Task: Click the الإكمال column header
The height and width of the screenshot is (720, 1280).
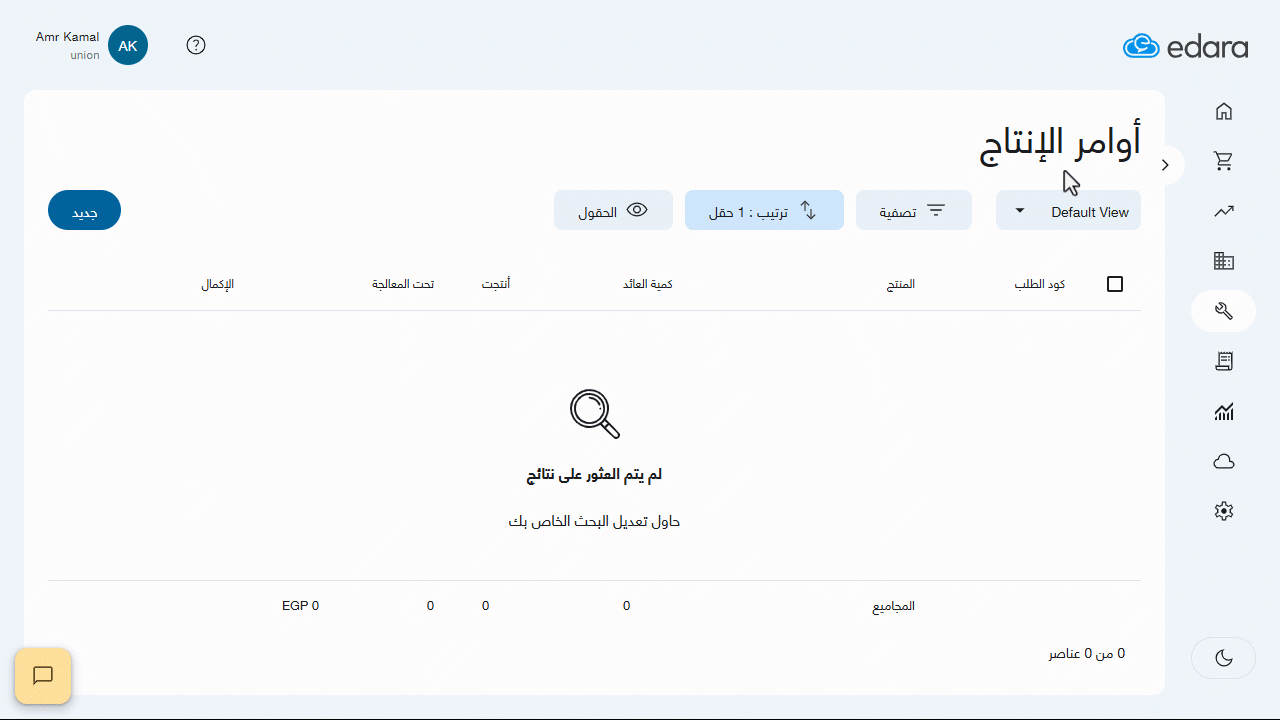Action: click(217, 284)
